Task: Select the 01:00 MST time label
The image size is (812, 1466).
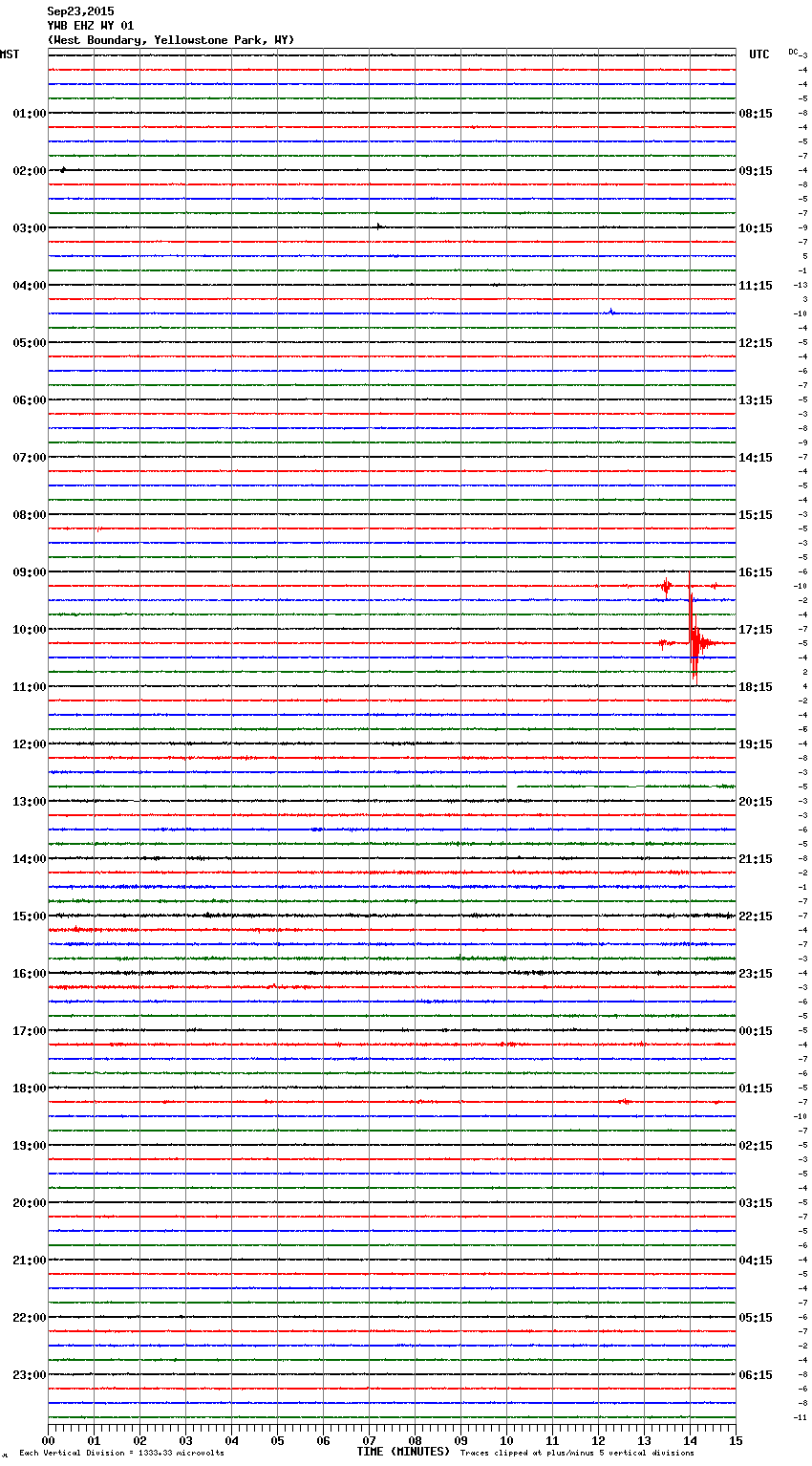Action: [x=30, y=114]
